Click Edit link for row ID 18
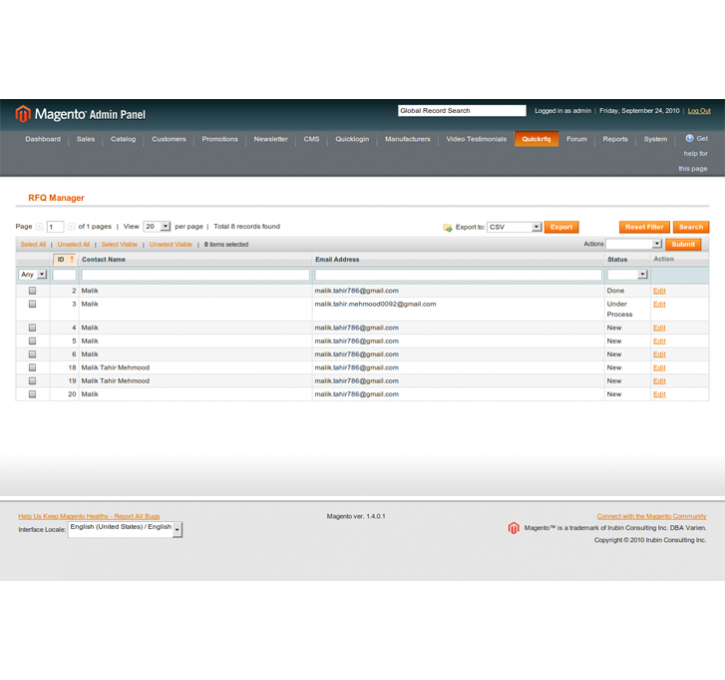The image size is (725, 680). 659,368
